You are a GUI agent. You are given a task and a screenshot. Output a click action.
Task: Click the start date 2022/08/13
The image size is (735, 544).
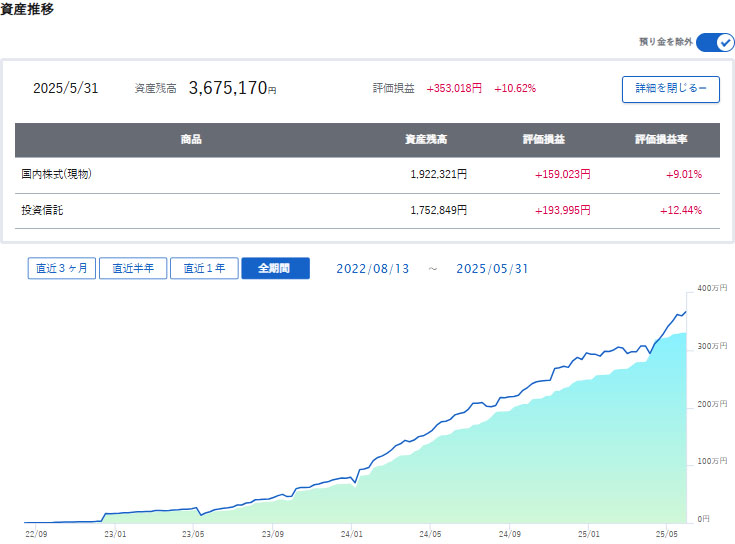click(x=374, y=269)
